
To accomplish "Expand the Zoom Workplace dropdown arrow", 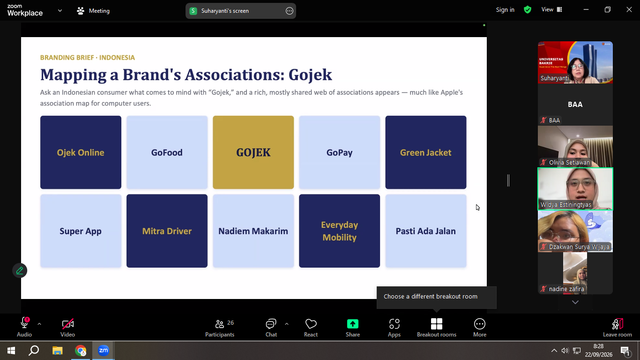I will coord(60,11).
